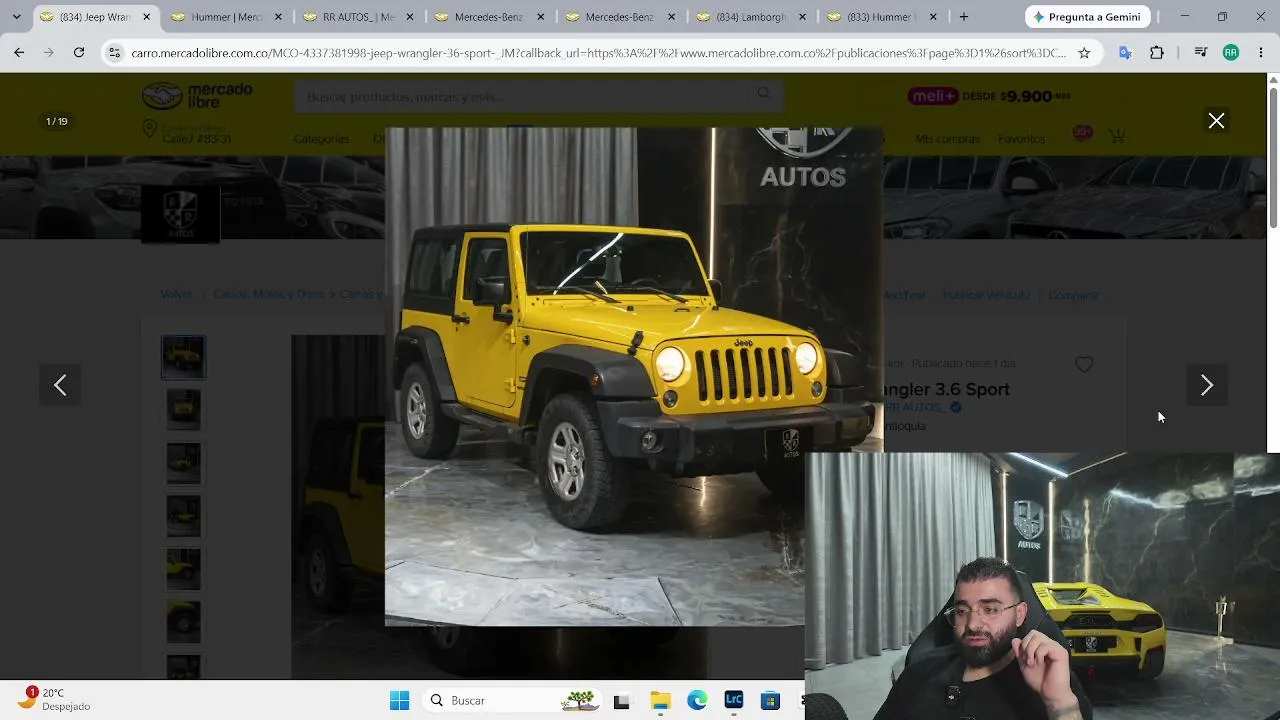Screen dimensions: 1280x720
Task: Click the "Compartir" link
Action: (x=1073, y=295)
